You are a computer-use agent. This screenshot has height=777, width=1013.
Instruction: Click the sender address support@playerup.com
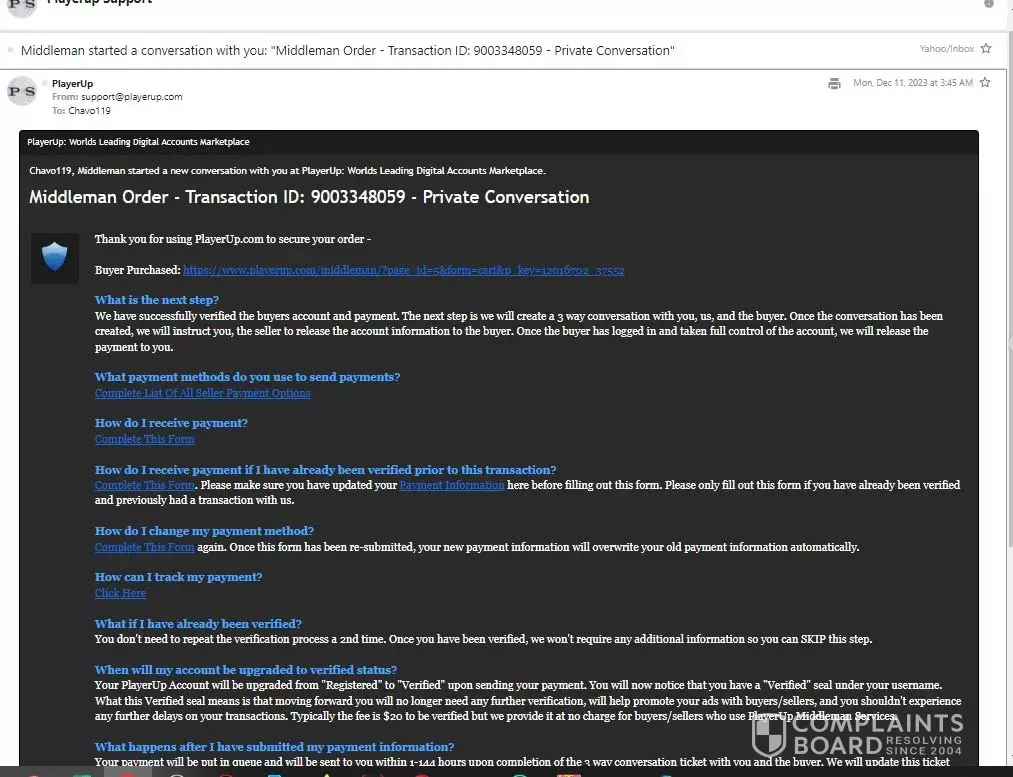click(131, 97)
